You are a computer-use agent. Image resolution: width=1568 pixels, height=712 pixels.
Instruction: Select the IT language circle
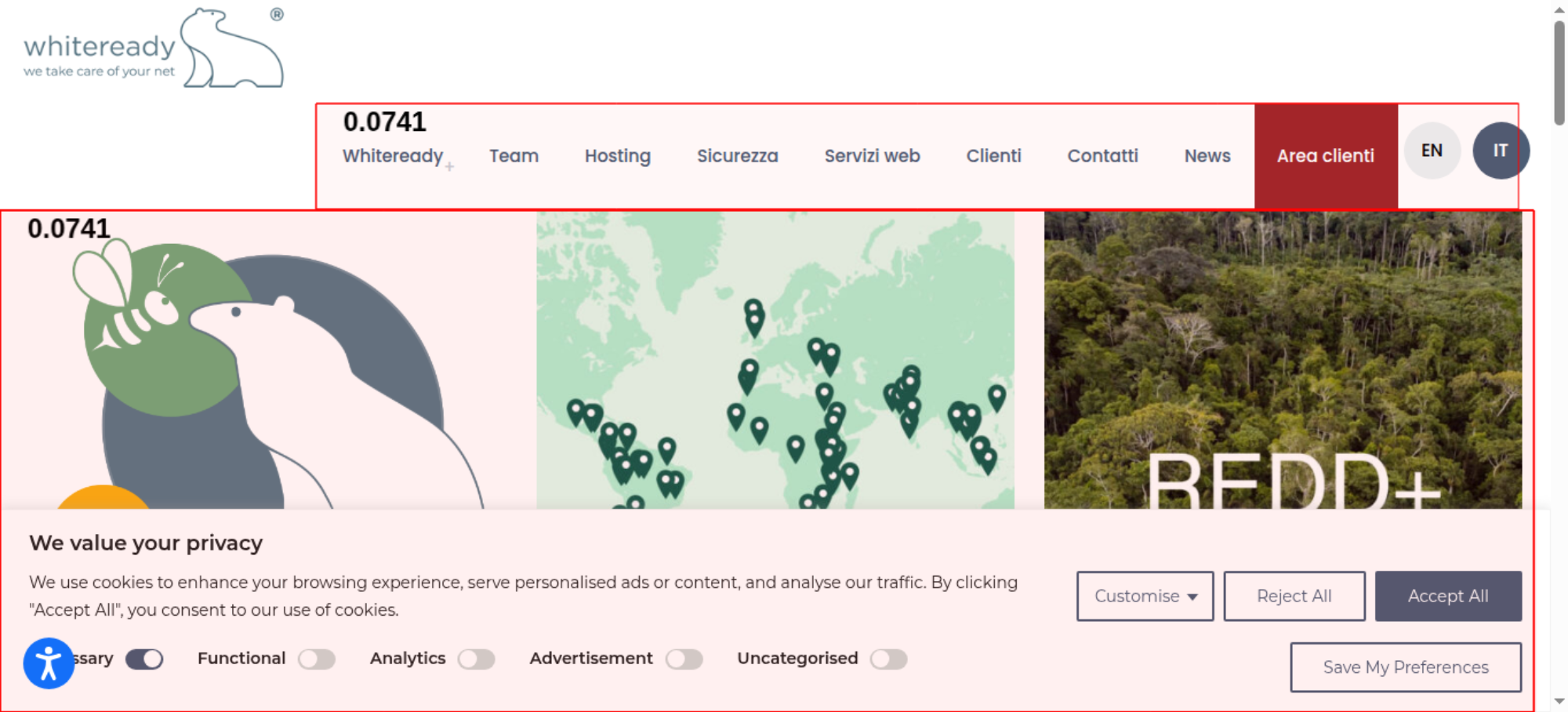click(x=1501, y=151)
